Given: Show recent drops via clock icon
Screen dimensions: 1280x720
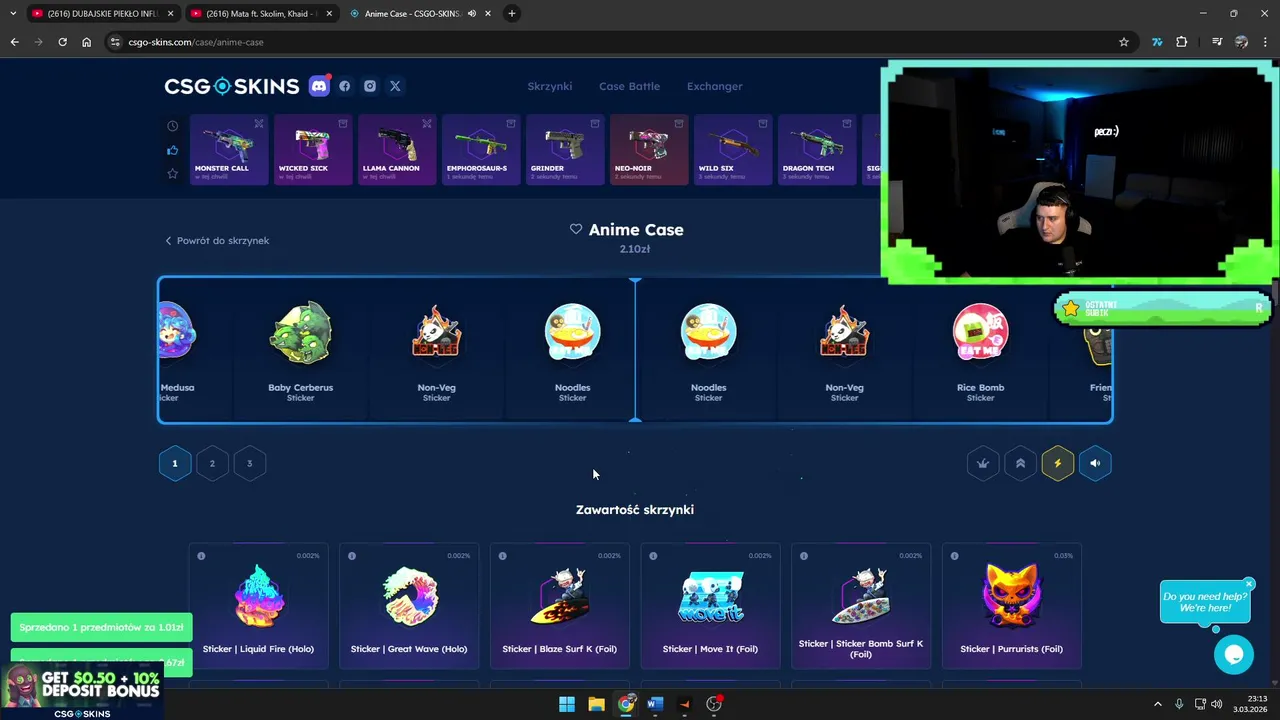Looking at the screenshot, I should tap(173, 126).
